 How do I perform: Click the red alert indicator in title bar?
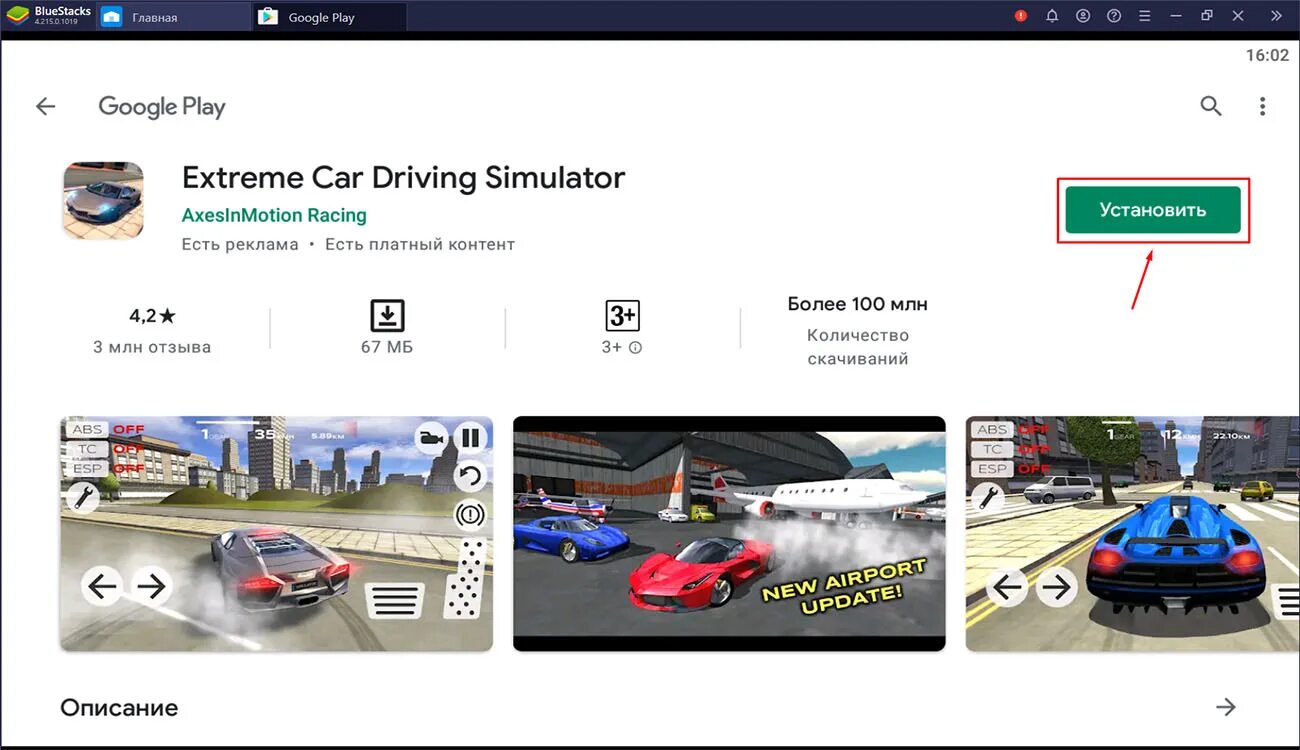tap(1021, 16)
